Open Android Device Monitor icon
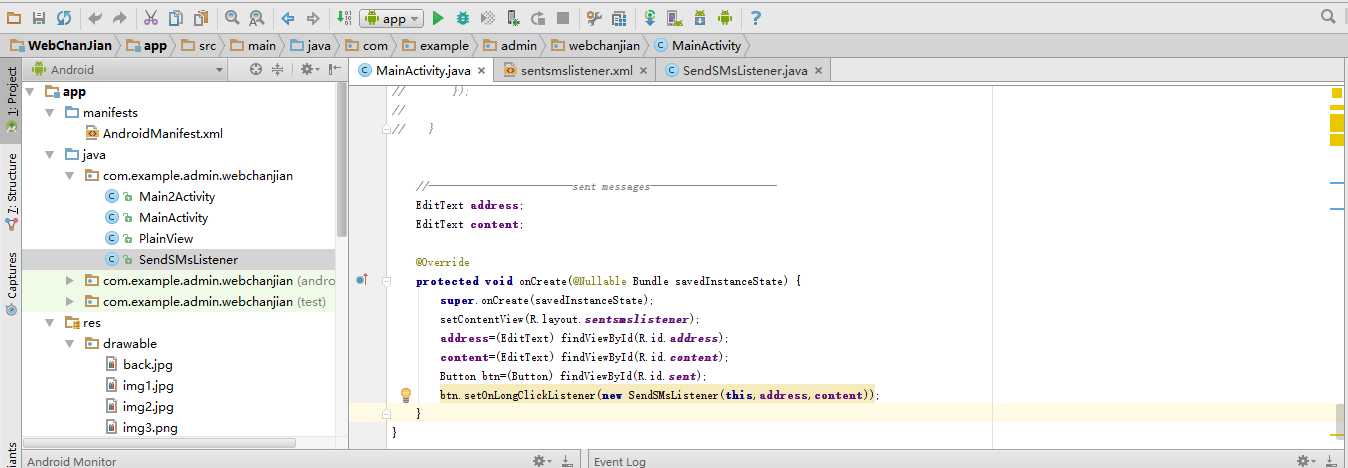The image size is (1348, 468). click(725, 18)
